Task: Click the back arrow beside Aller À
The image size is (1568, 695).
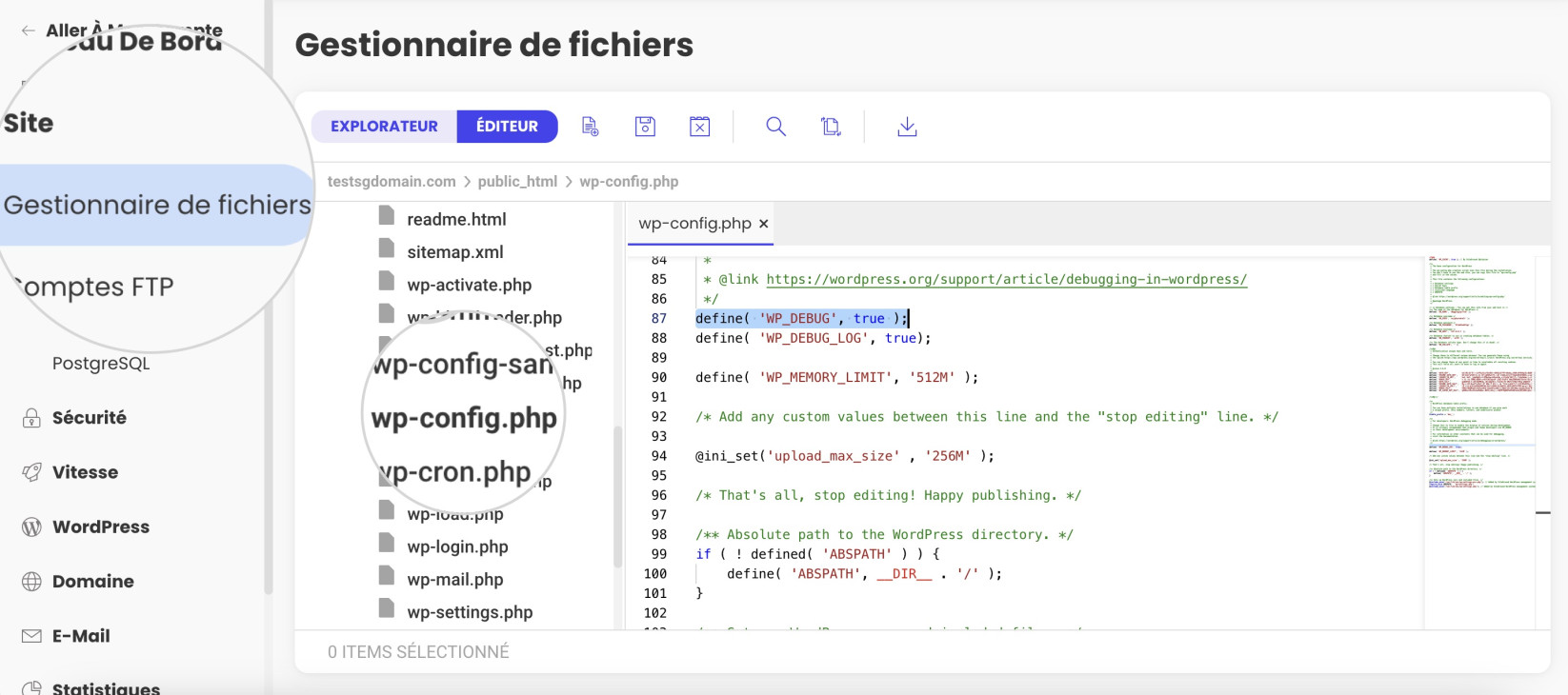Action: pyautogui.click(x=29, y=30)
